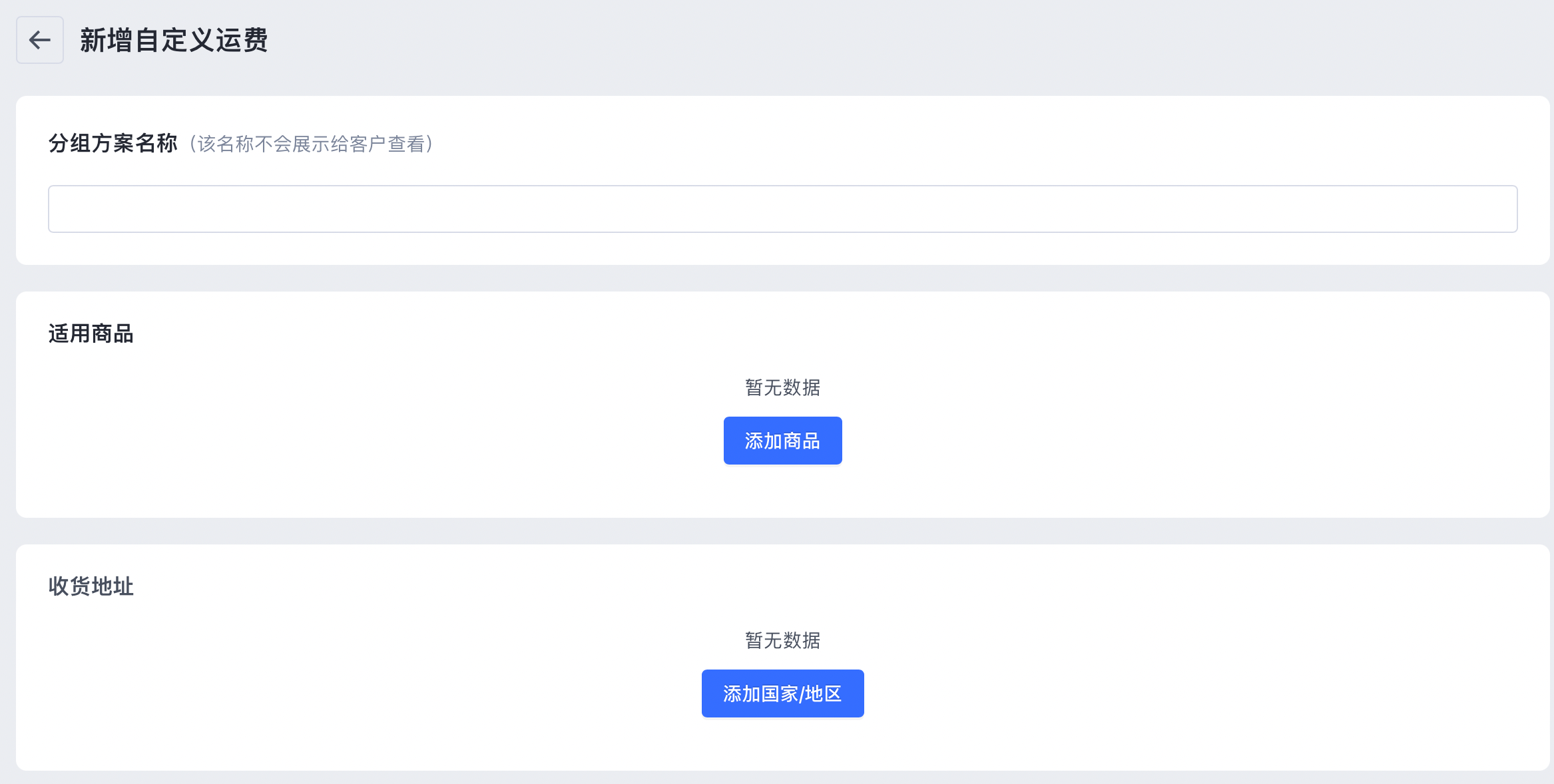Click gray gap between product and address cards
1554x784 pixels.
[x=782, y=531]
